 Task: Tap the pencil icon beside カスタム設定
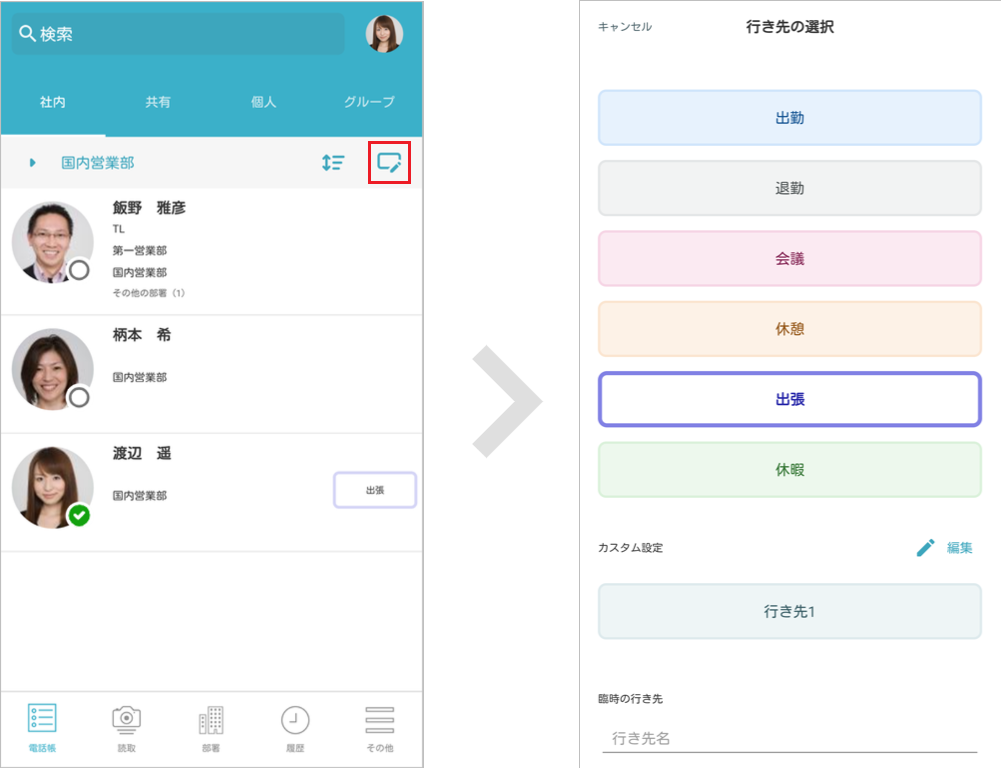(x=925, y=547)
